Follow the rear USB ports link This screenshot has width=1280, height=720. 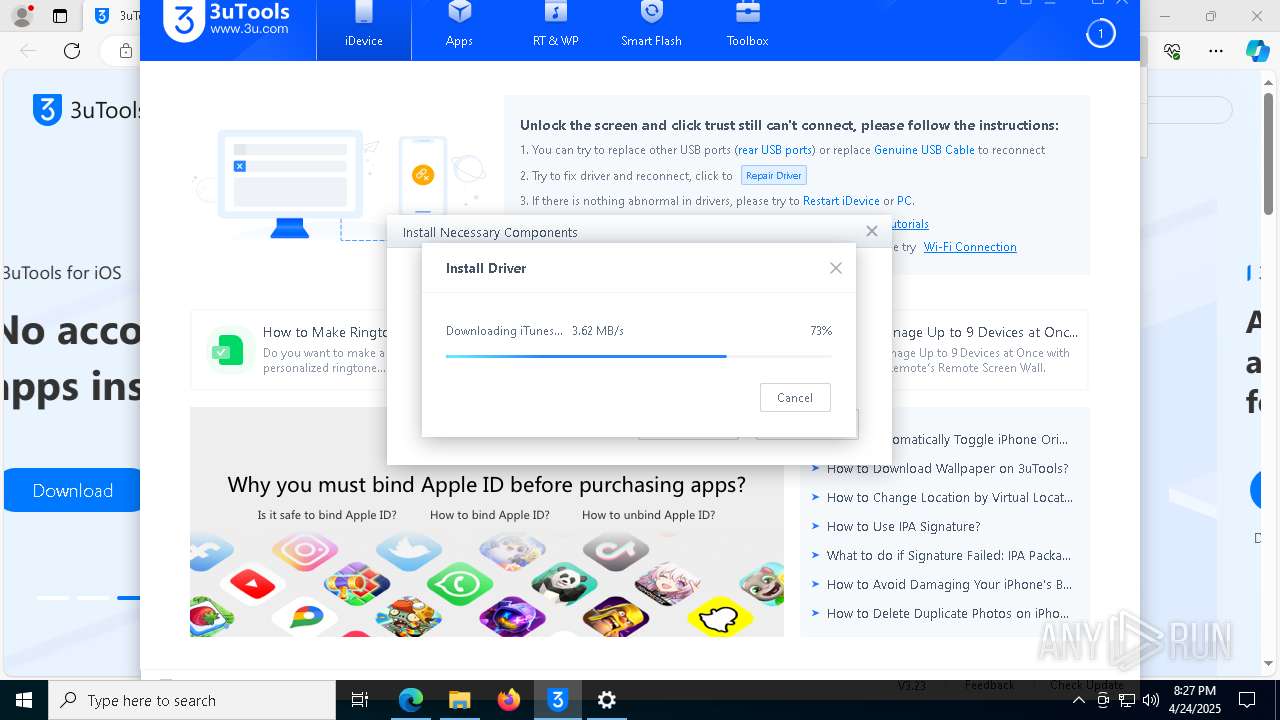pos(775,150)
